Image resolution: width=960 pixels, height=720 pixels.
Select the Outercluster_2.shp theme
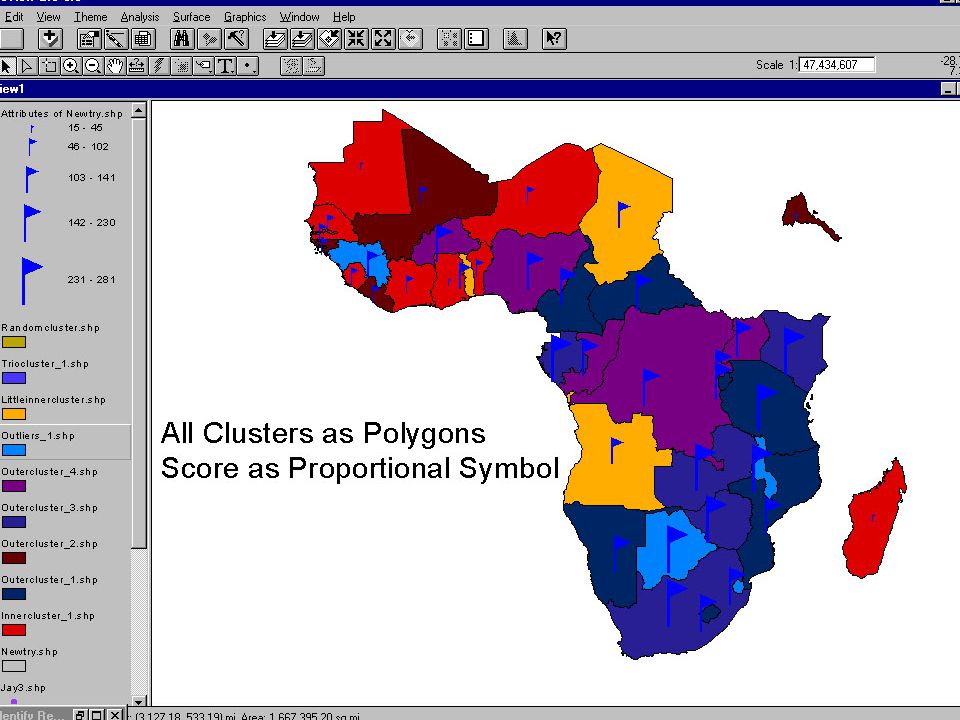click(49, 544)
